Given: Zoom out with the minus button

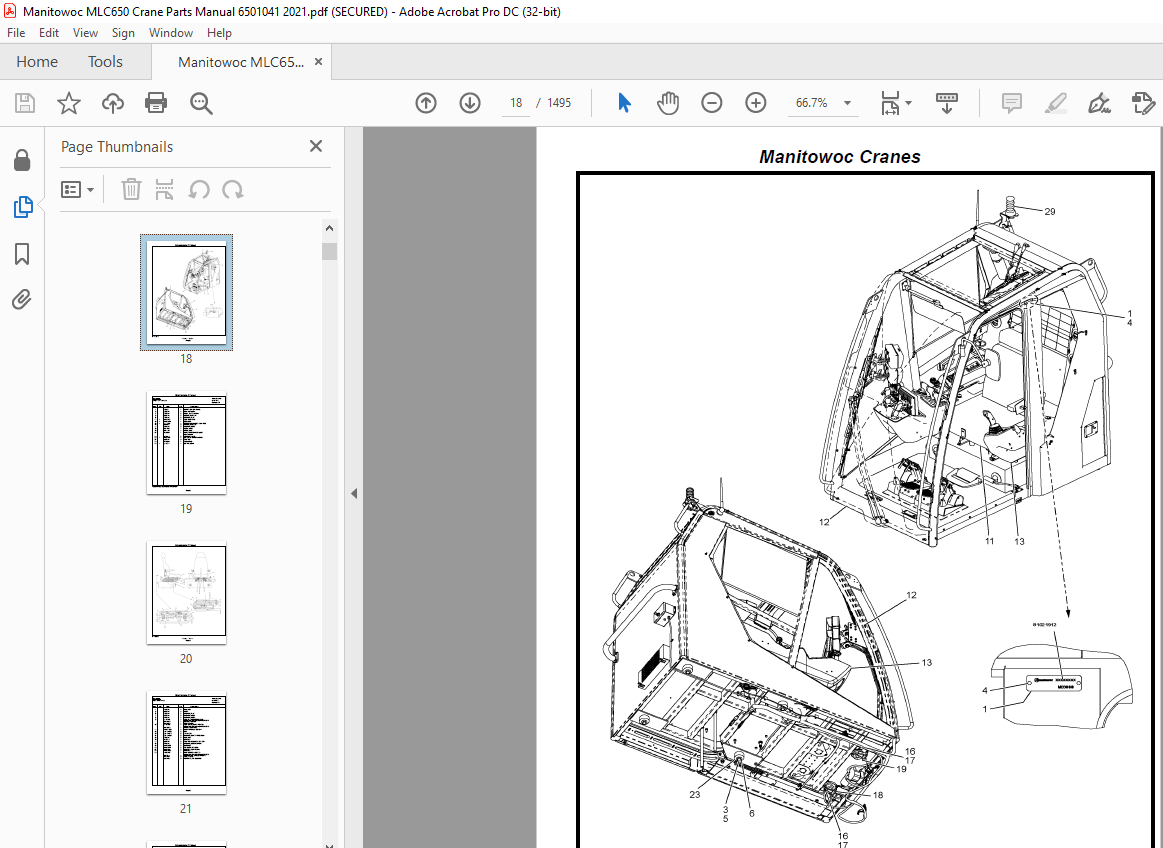Looking at the screenshot, I should pos(711,103).
